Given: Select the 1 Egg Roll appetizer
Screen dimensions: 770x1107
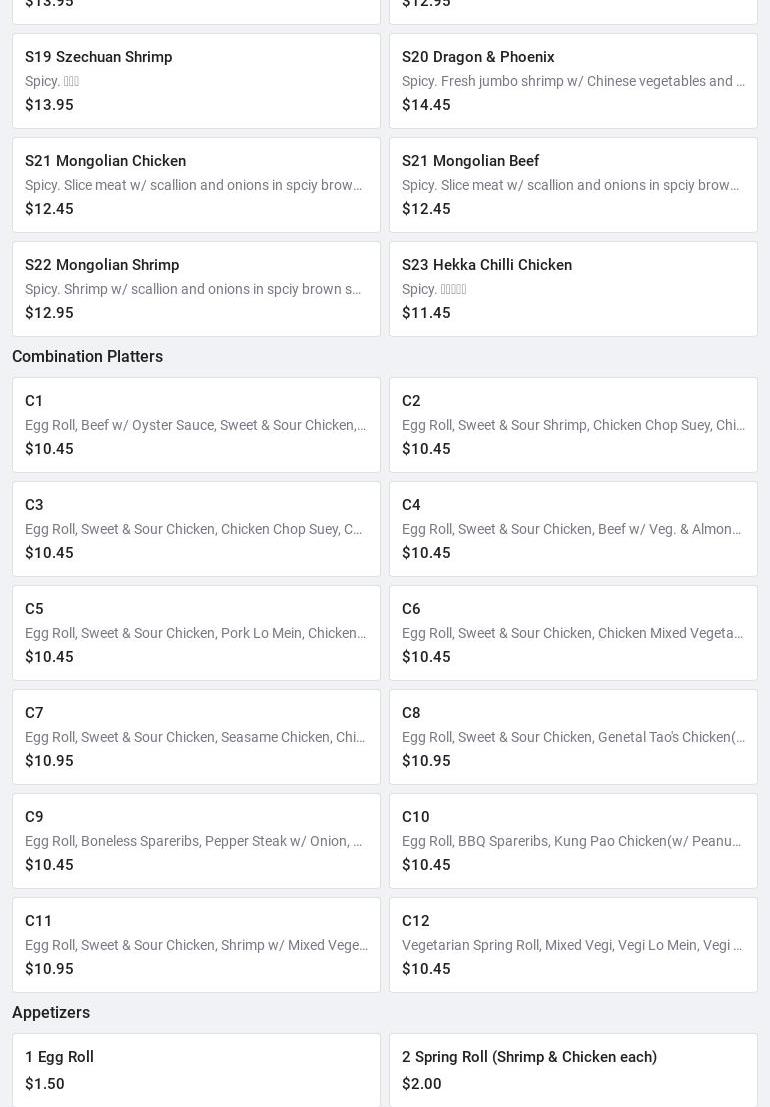Looking at the screenshot, I should pyautogui.click(x=196, y=1070).
